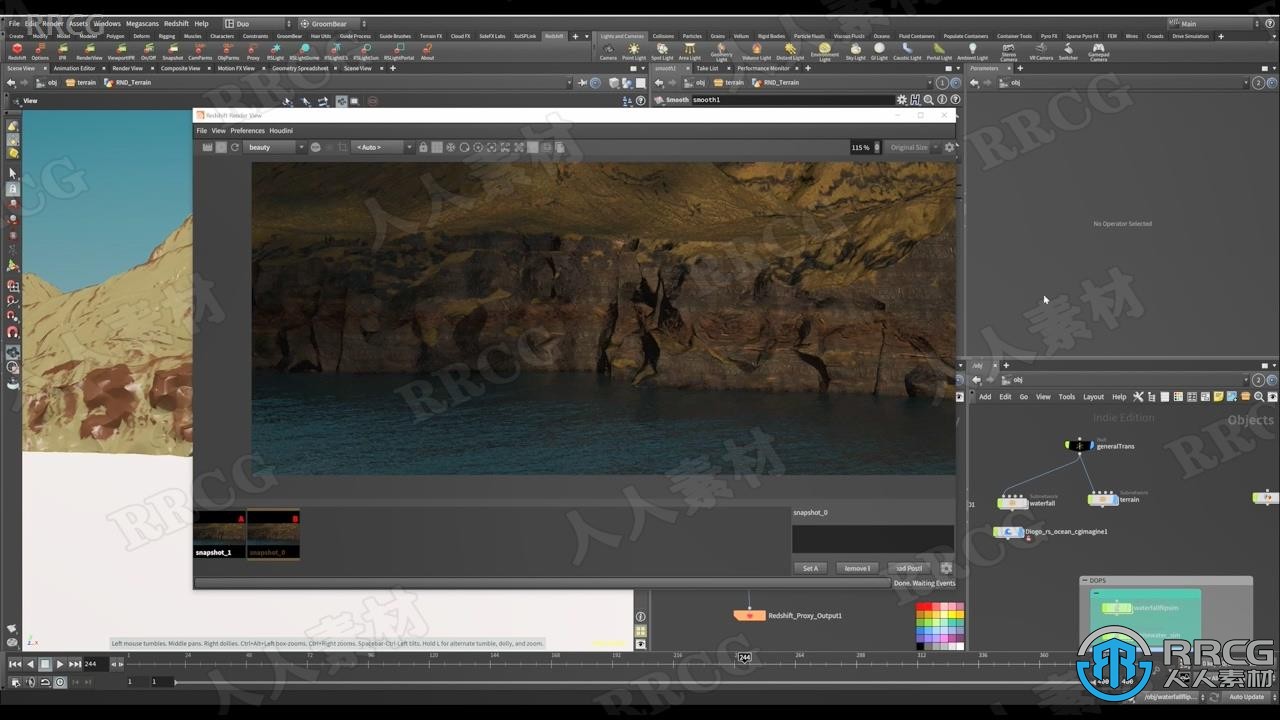Screen dimensions: 1280x720
Task: Create a Camera from Lights shelf
Action: point(608,50)
